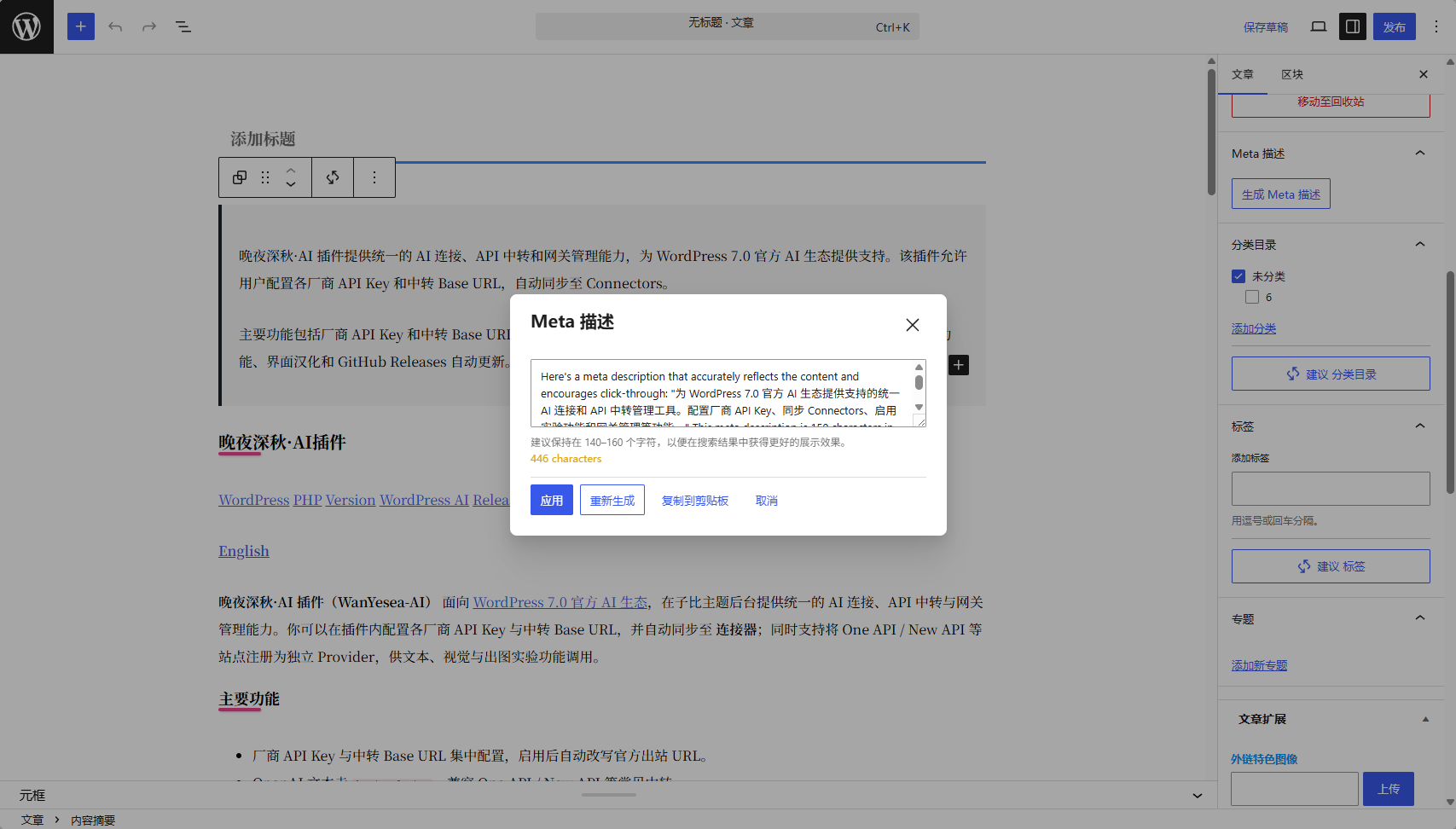Click the 文章 breadcrumb item

(x=32, y=820)
